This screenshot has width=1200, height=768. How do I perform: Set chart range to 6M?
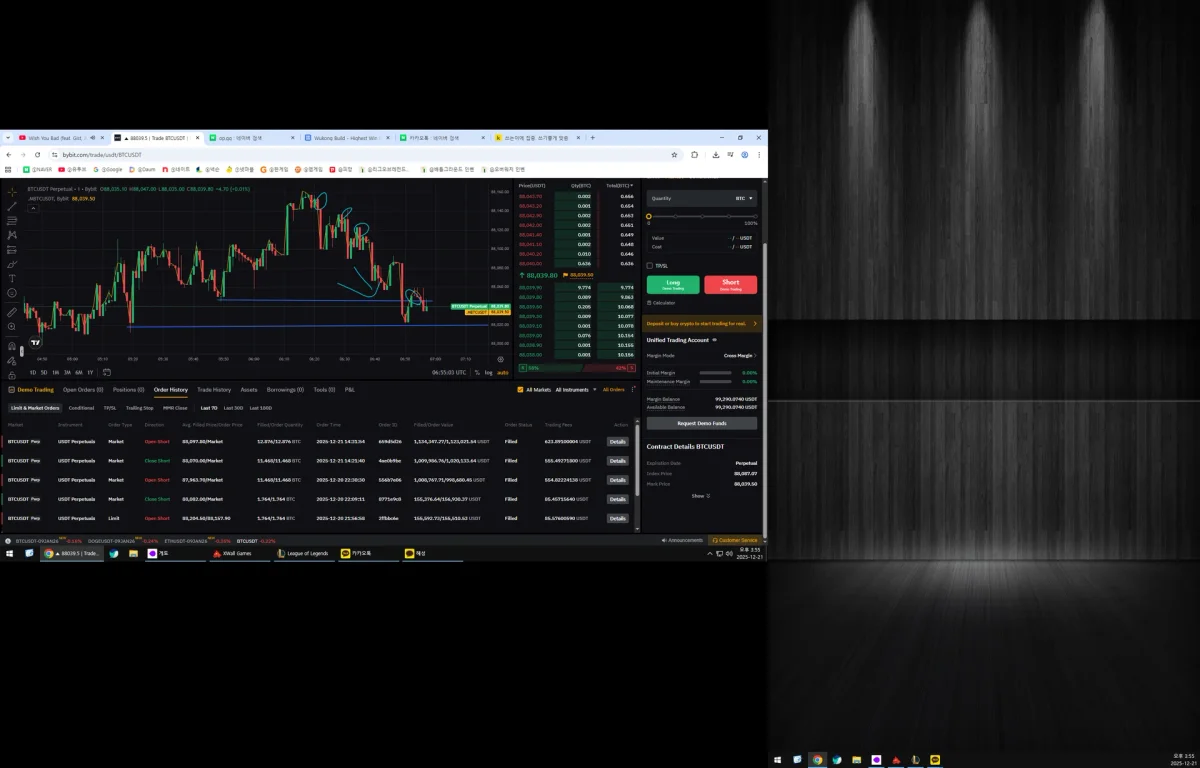point(78,372)
